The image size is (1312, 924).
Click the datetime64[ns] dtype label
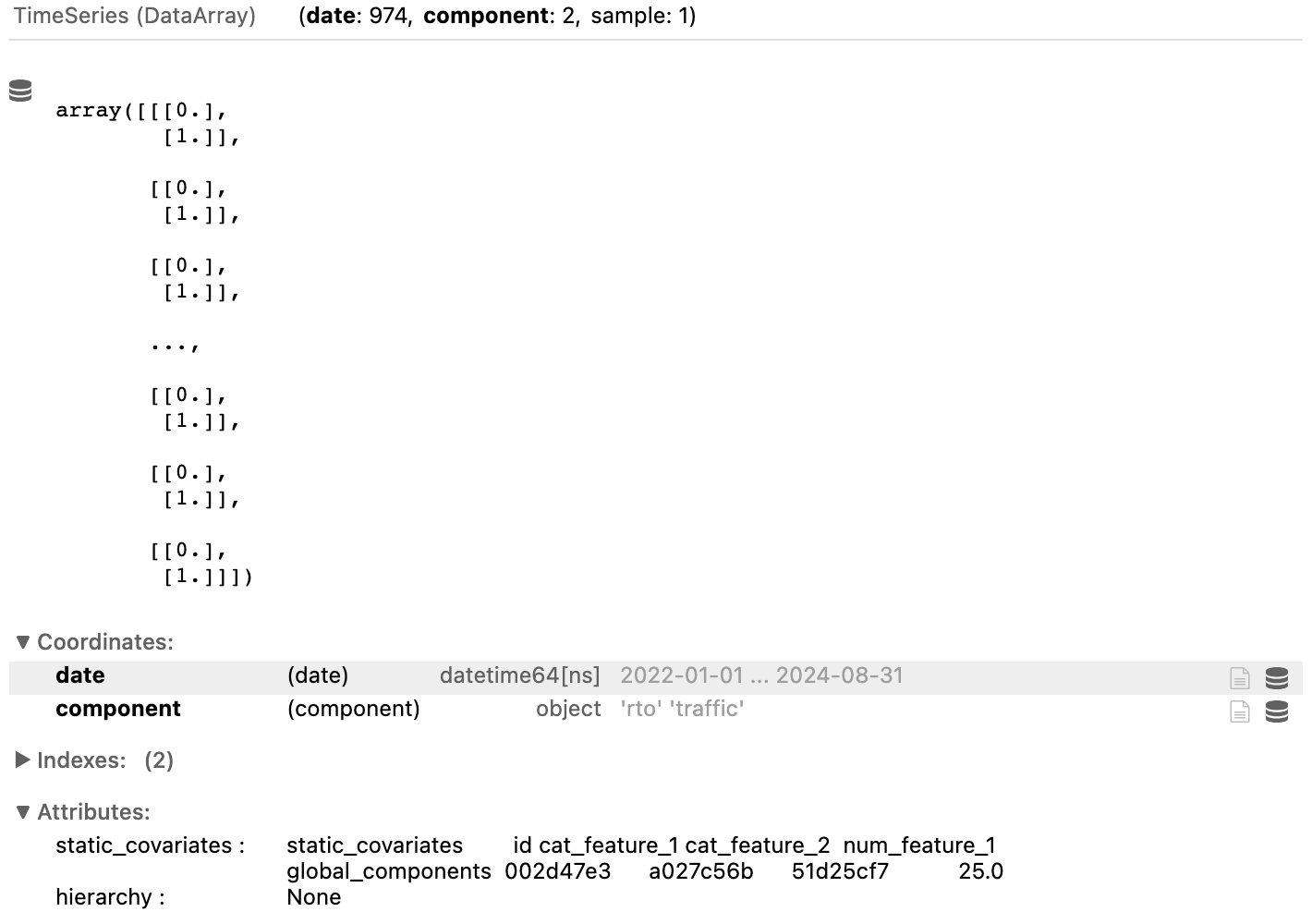point(519,675)
